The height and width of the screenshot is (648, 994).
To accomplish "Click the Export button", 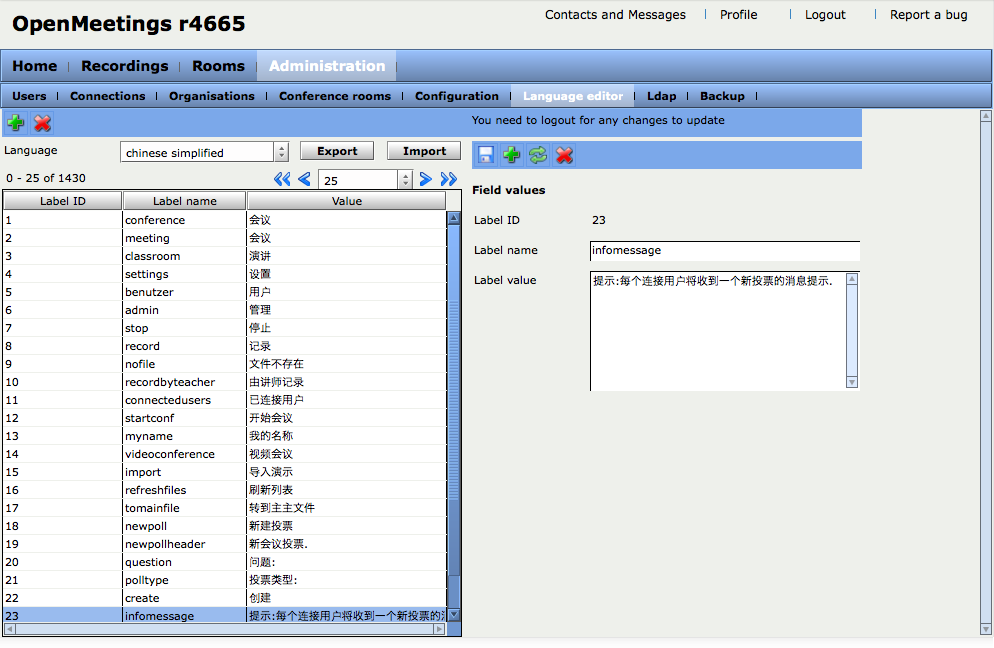I will (337, 151).
